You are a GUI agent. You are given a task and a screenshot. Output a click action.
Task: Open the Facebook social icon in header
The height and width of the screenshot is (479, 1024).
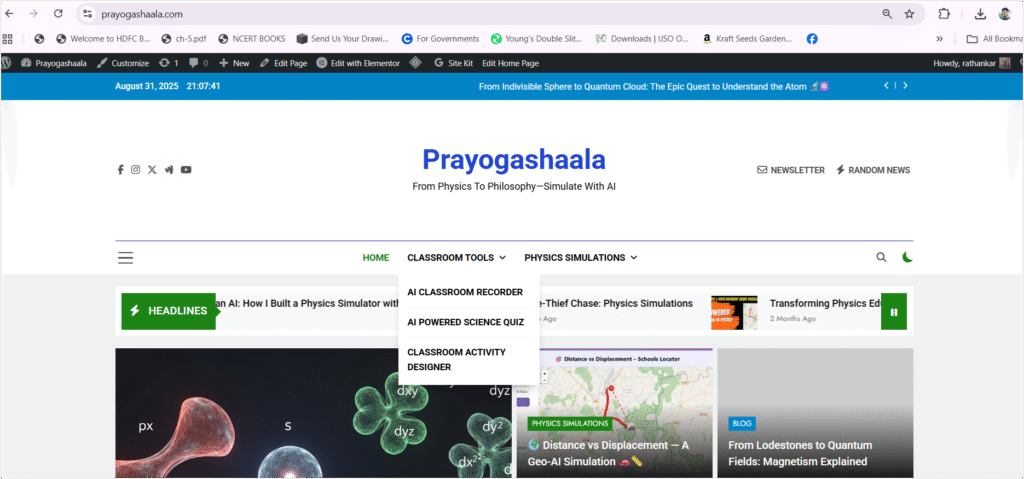(120, 170)
